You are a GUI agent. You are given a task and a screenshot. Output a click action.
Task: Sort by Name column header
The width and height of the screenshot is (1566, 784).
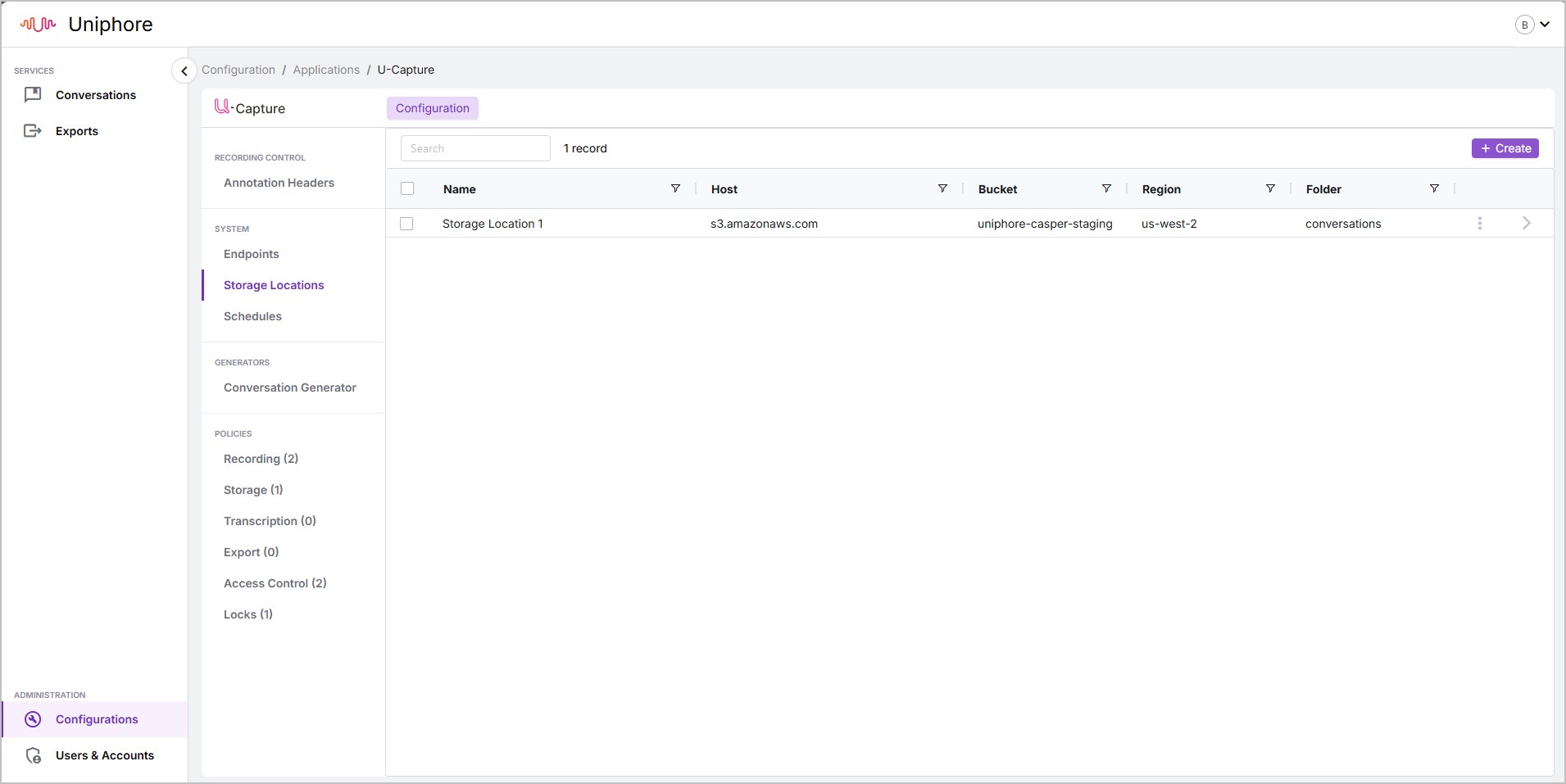tap(460, 189)
